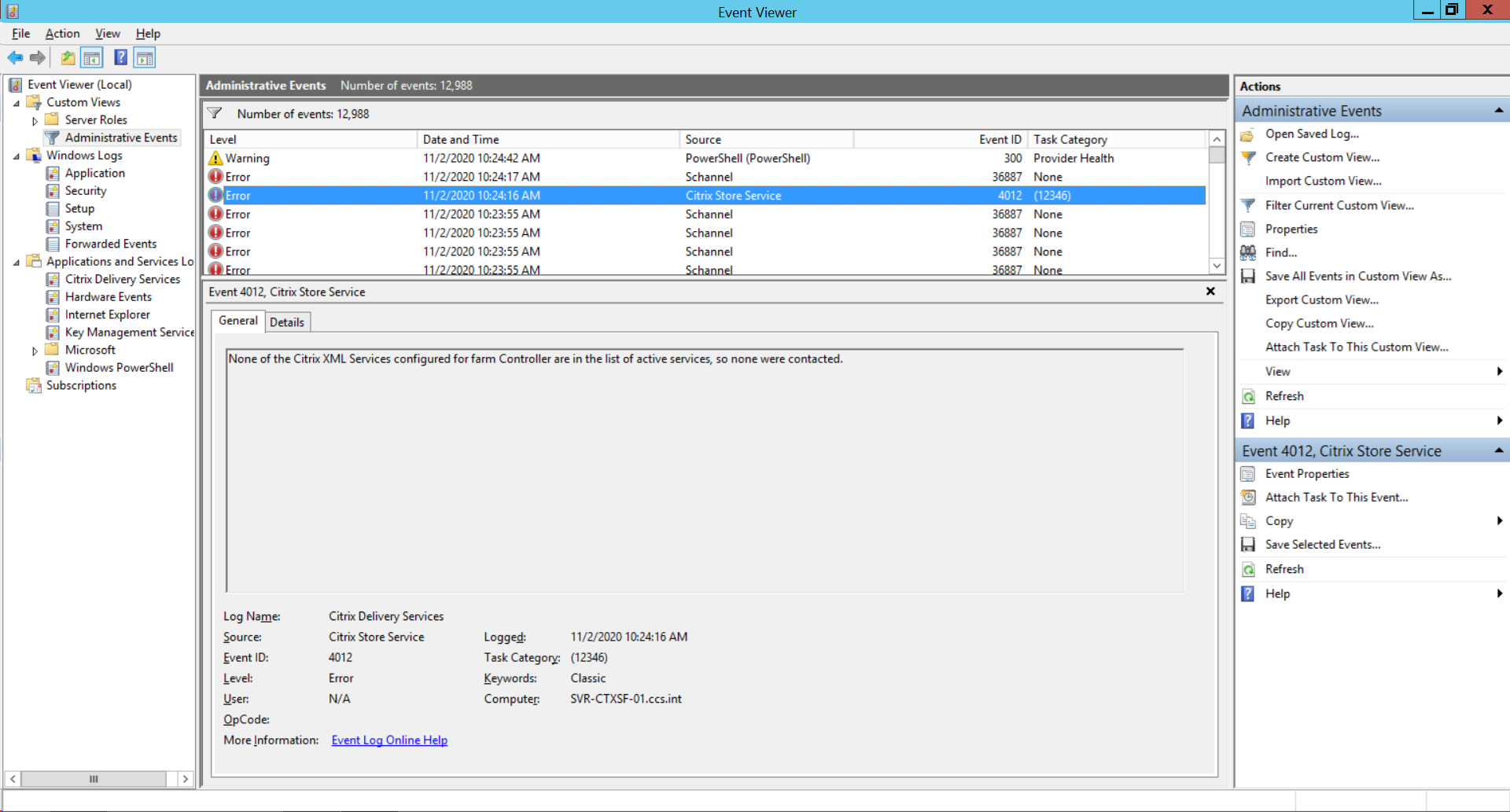Screen dimensions: 1510x812
Task: Collapse the Custom Views tree node
Action: (17, 103)
